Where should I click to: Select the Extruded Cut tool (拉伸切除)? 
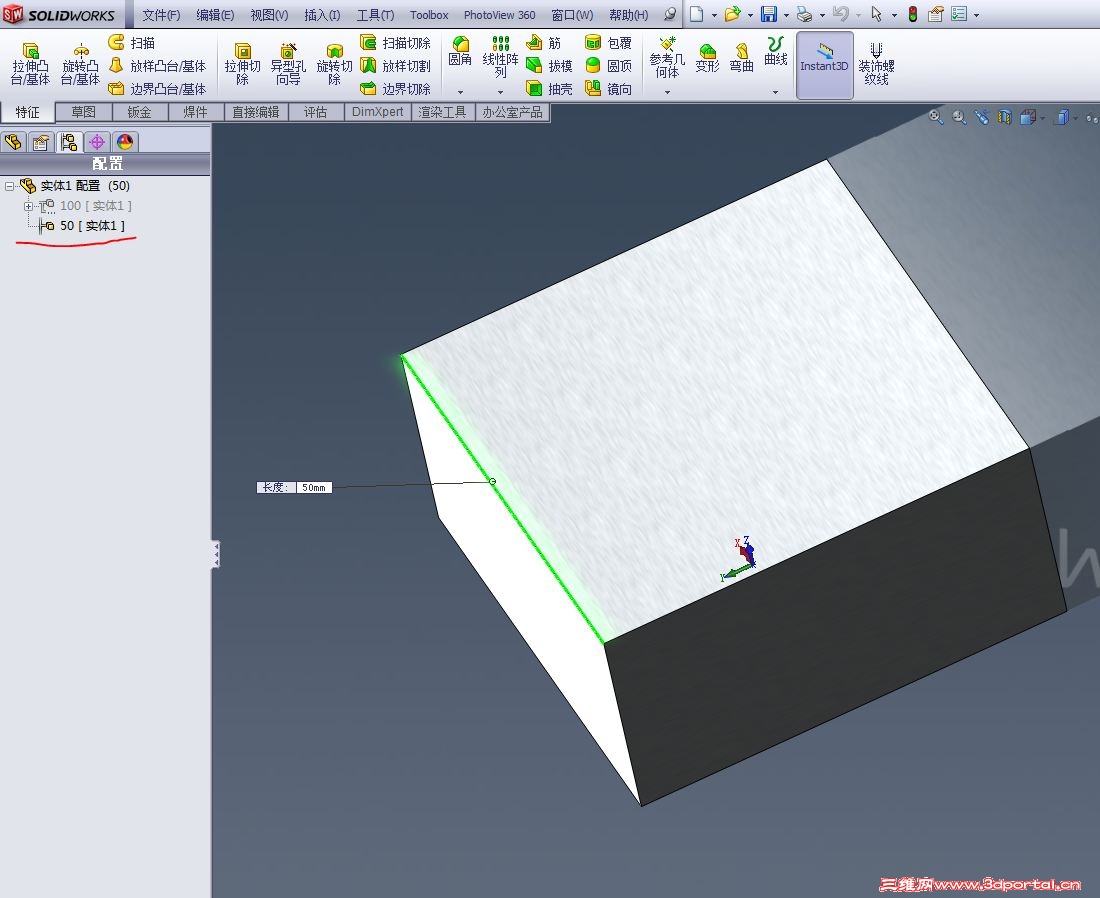242,64
